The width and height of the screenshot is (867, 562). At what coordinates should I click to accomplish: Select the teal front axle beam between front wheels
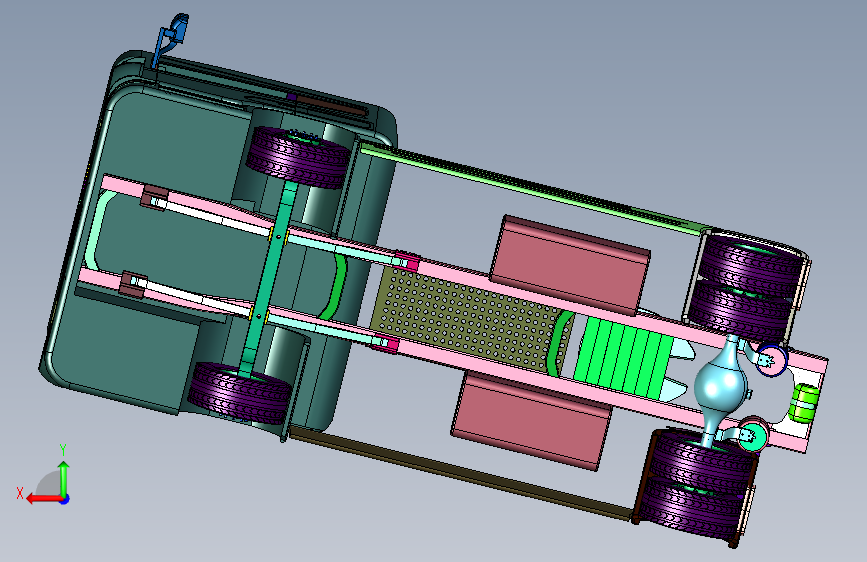click(x=268, y=278)
